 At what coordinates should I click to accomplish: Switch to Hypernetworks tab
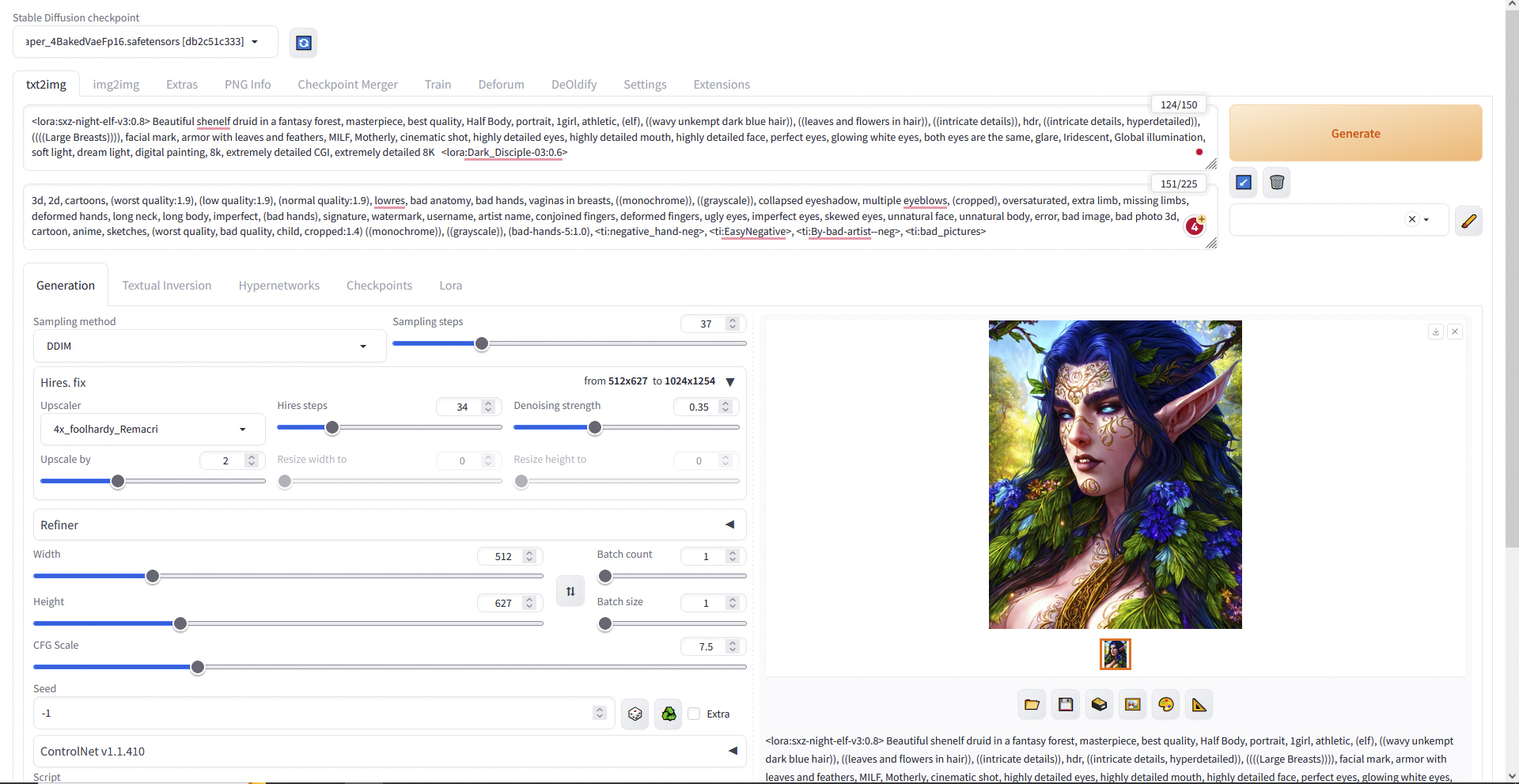coord(279,286)
